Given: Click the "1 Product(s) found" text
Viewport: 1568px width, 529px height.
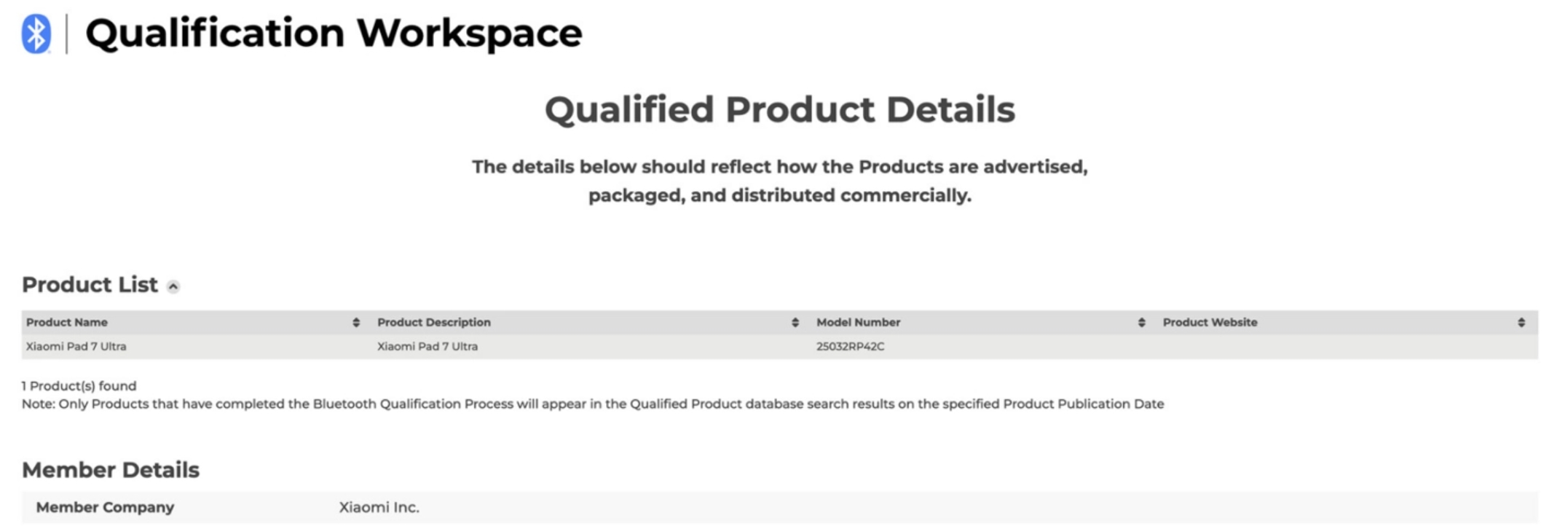Looking at the screenshot, I should point(79,386).
